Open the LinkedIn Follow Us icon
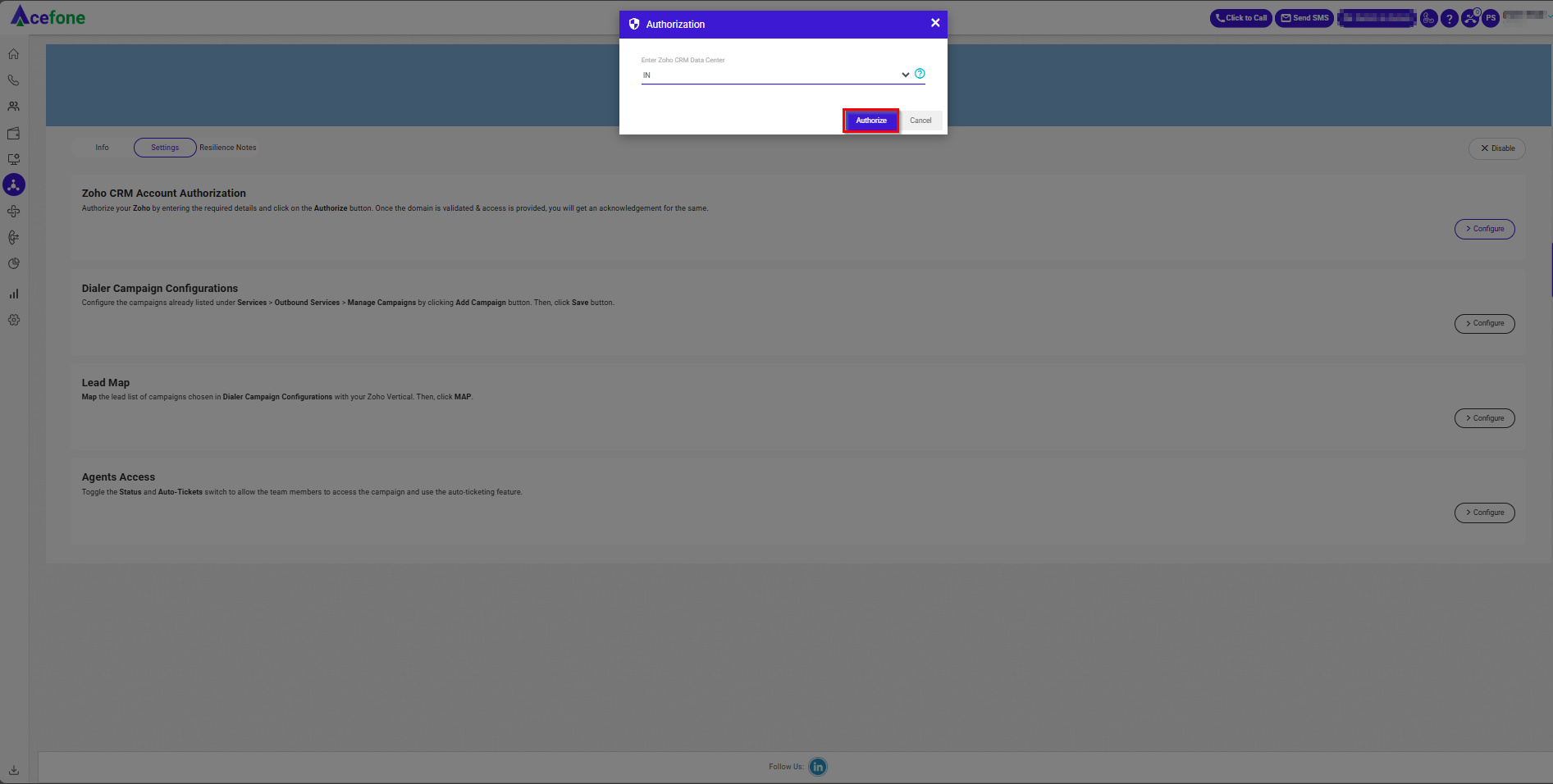 (x=818, y=767)
